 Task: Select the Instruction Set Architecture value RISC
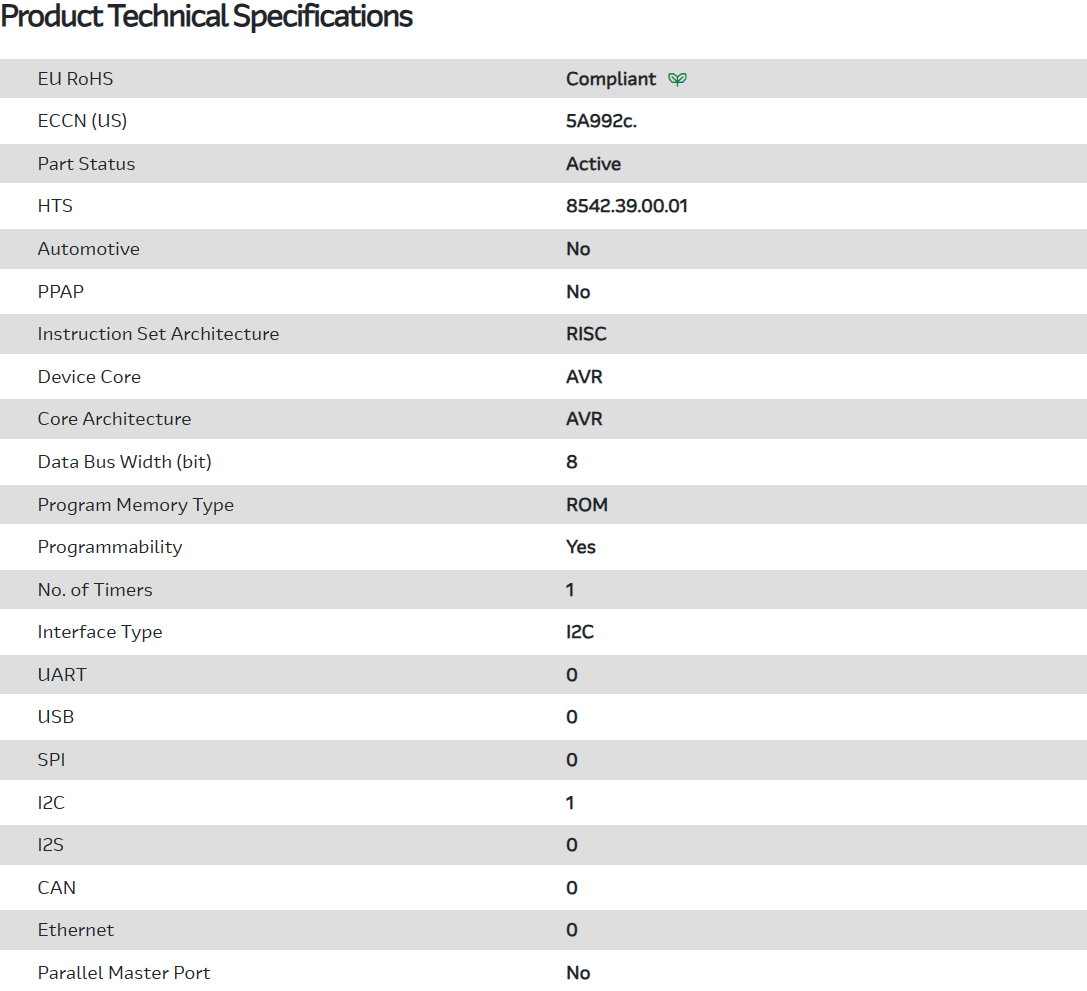pos(586,334)
